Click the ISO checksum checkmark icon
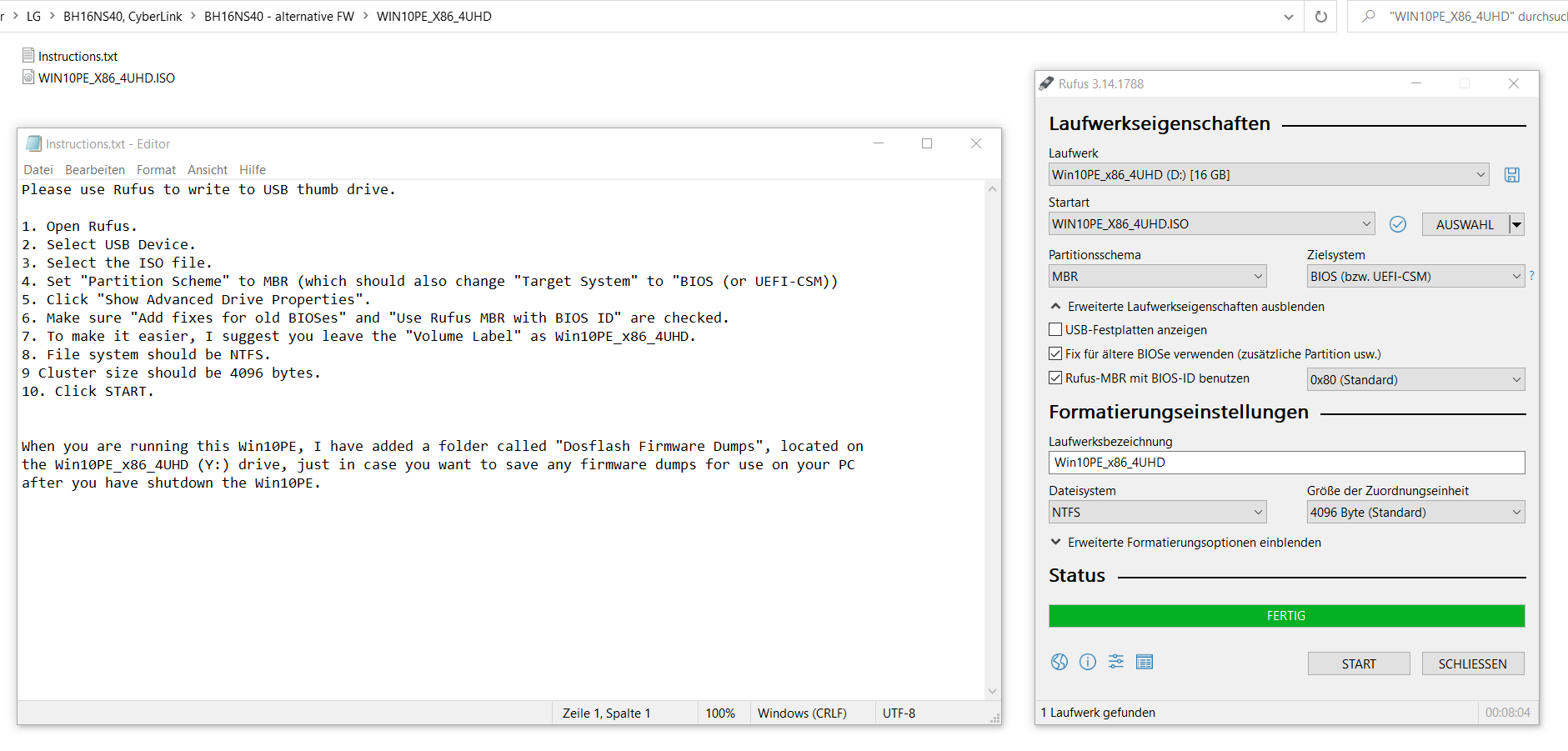The height and width of the screenshot is (751, 1568). 1398,224
